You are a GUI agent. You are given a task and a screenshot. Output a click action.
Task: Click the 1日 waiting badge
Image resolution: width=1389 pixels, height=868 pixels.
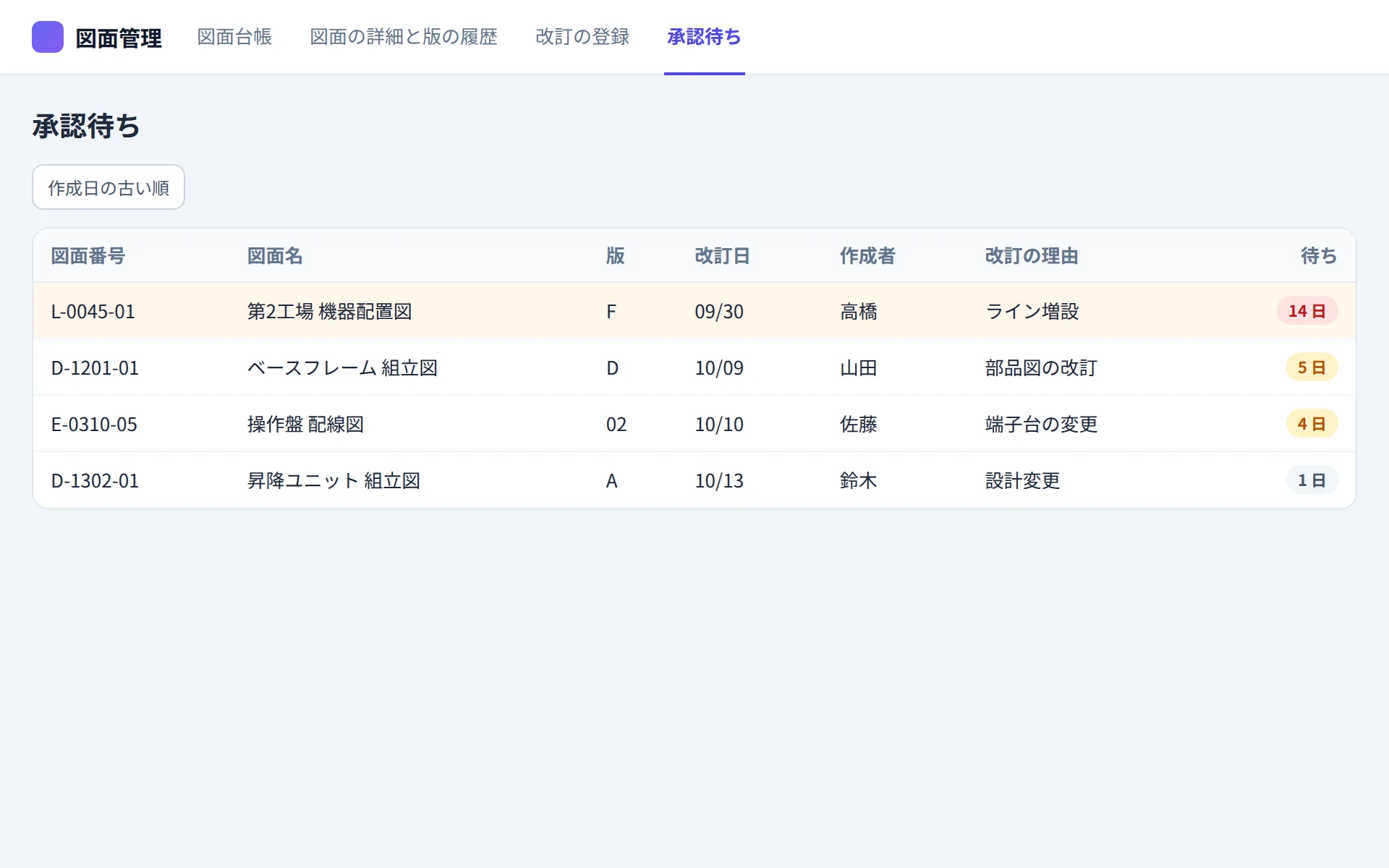1312,480
